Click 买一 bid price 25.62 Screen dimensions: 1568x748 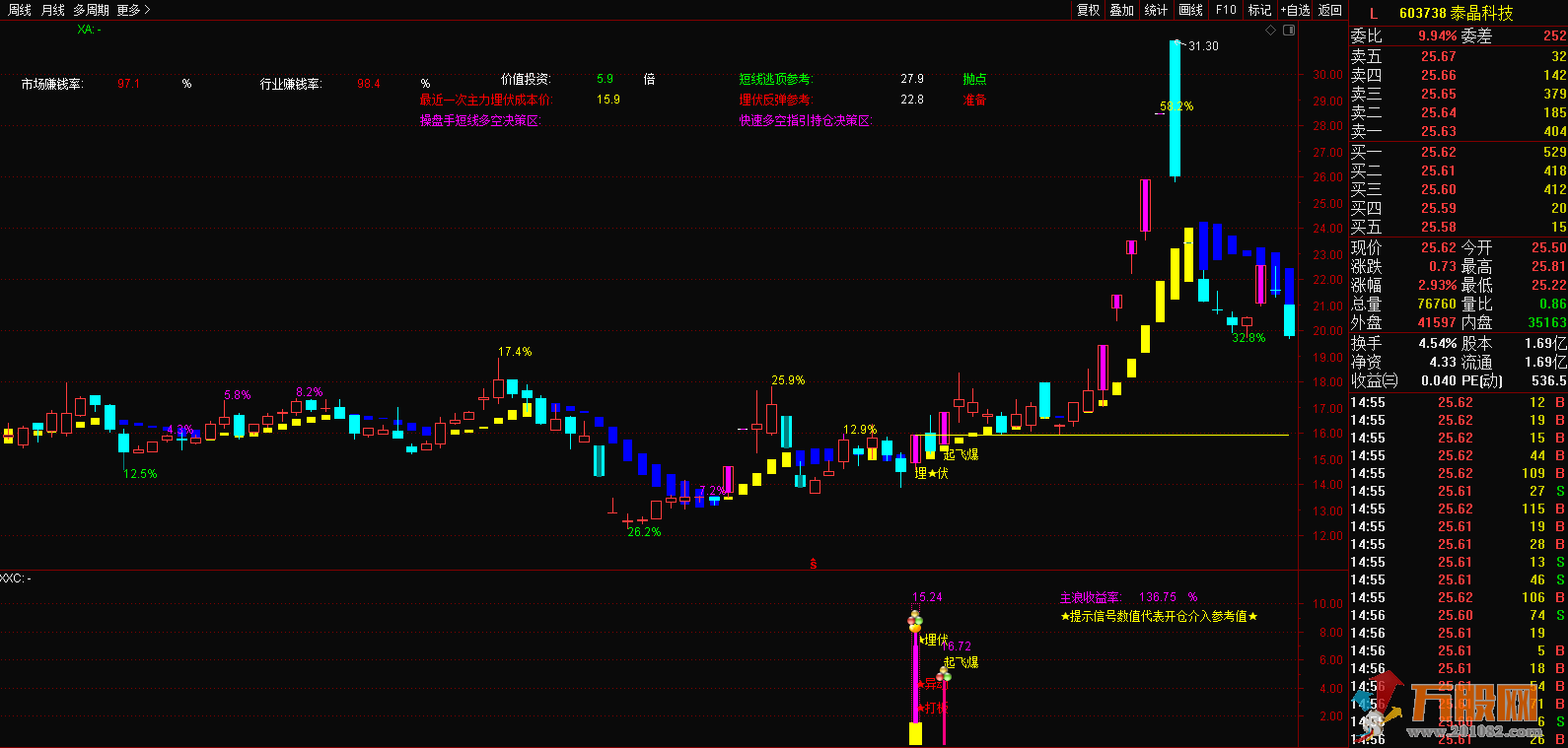(x=1438, y=153)
